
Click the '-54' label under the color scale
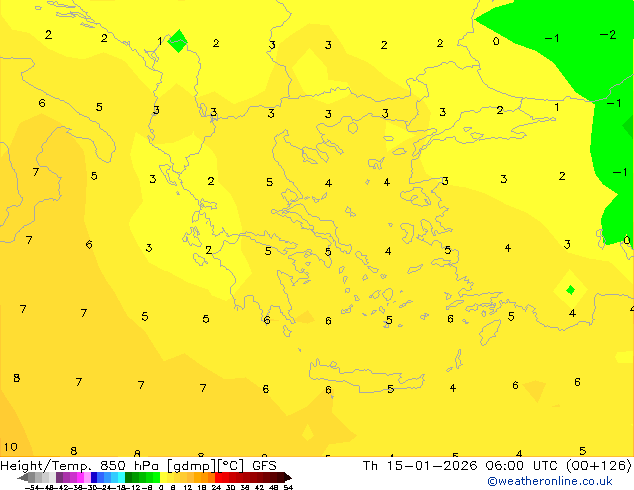coord(32,487)
